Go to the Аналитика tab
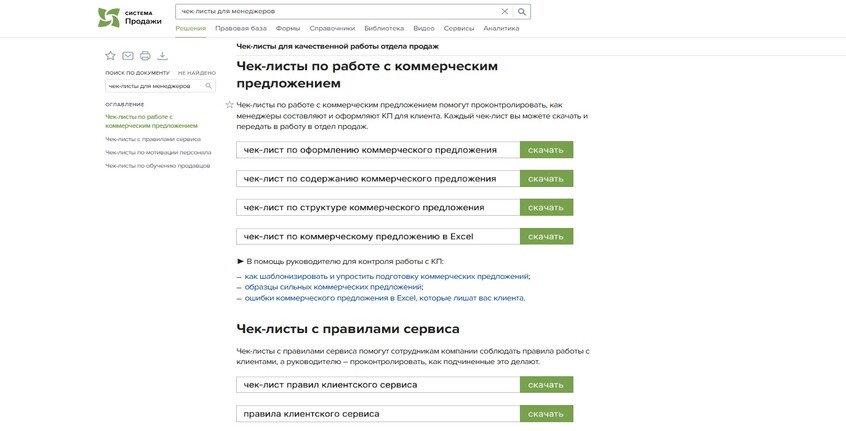846x431 pixels. (501, 28)
